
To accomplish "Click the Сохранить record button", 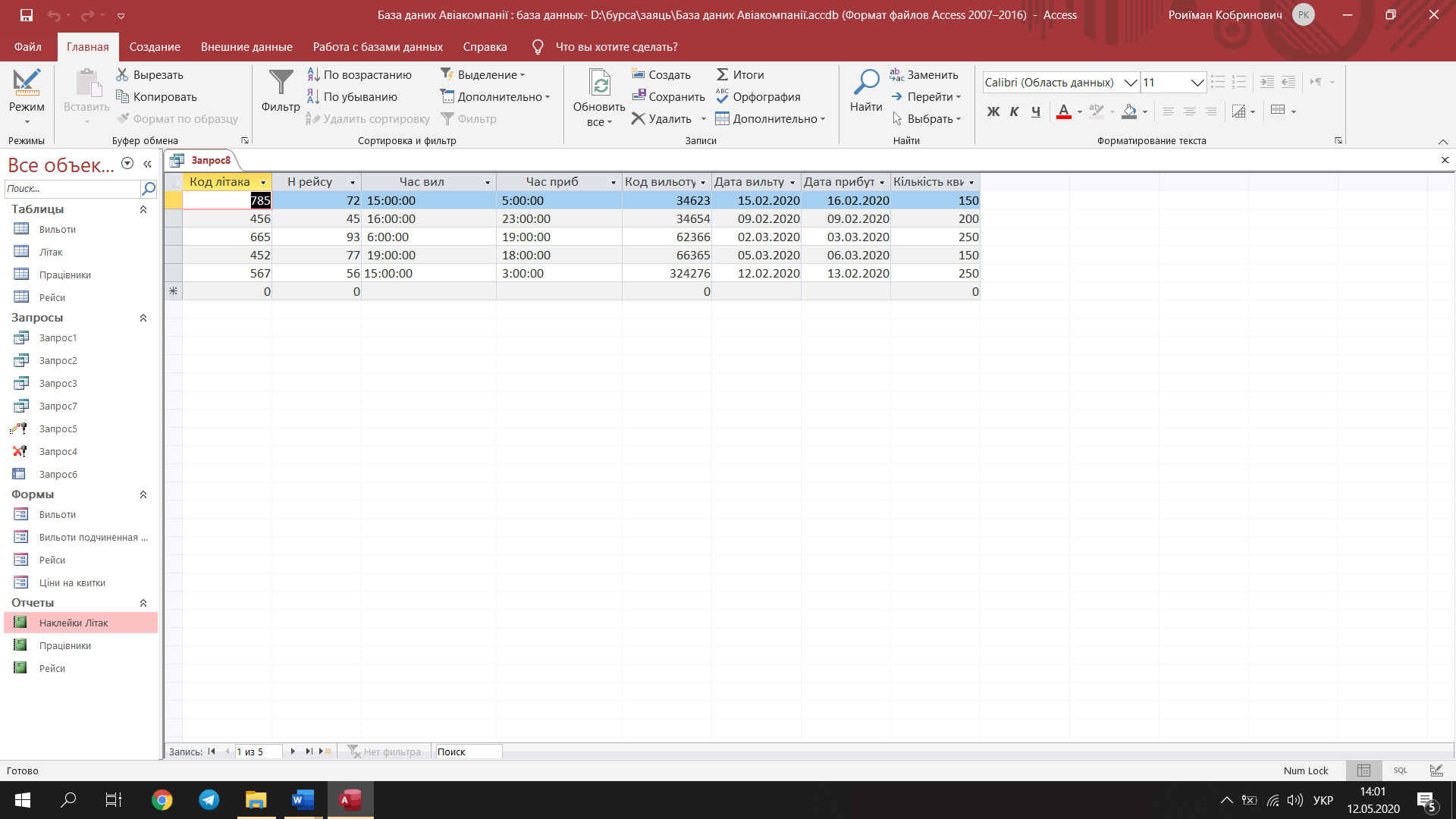I will [x=669, y=96].
